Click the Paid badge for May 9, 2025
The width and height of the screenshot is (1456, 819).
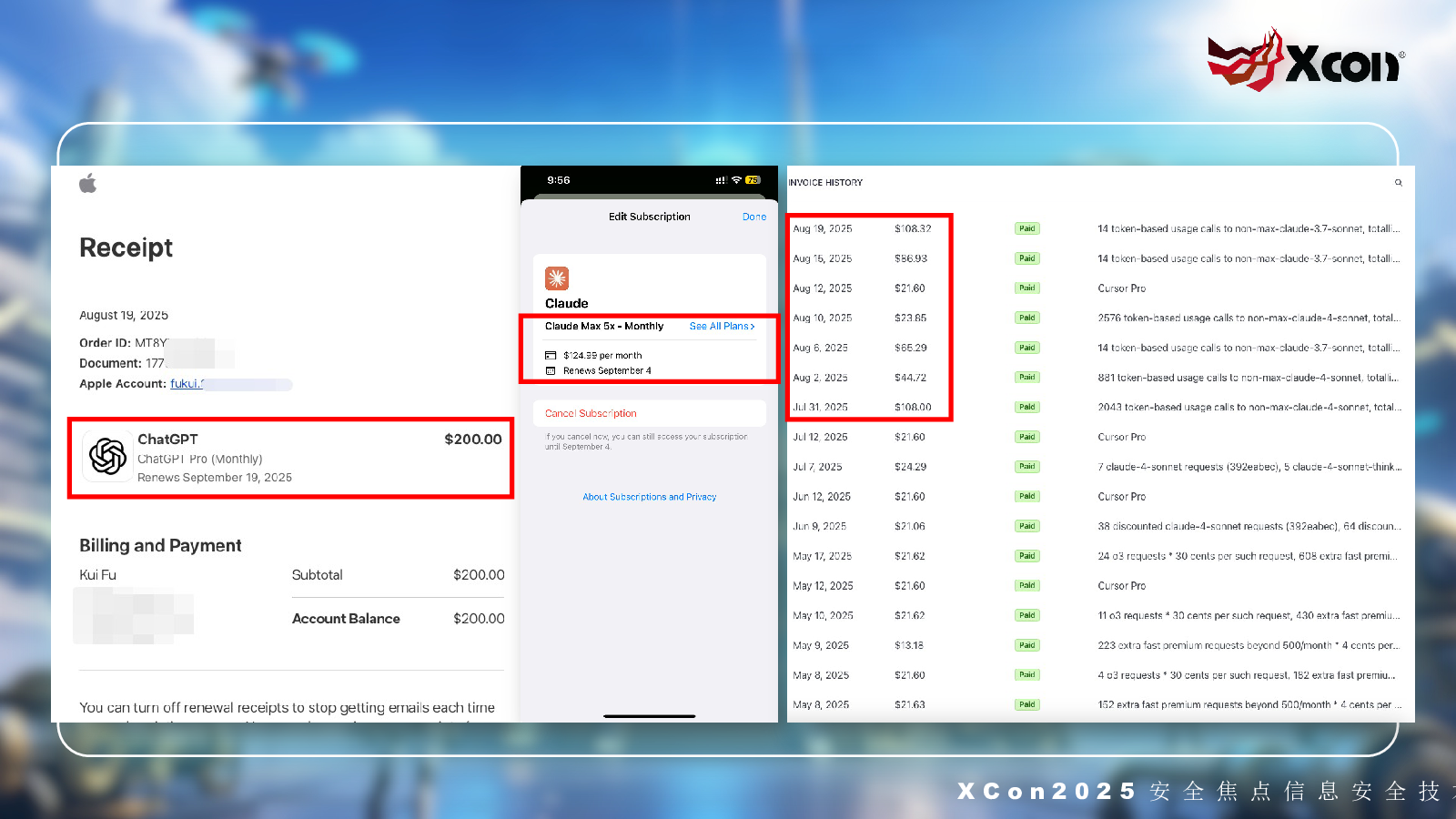(1027, 645)
